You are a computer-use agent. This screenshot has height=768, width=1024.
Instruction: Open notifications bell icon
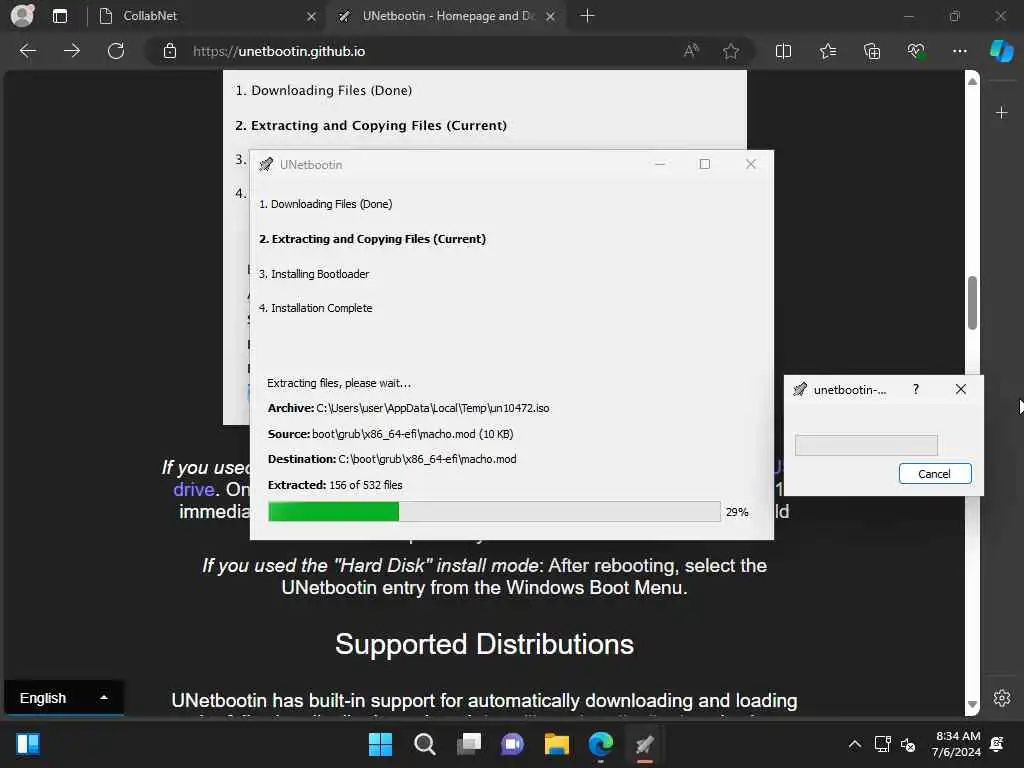(997, 744)
